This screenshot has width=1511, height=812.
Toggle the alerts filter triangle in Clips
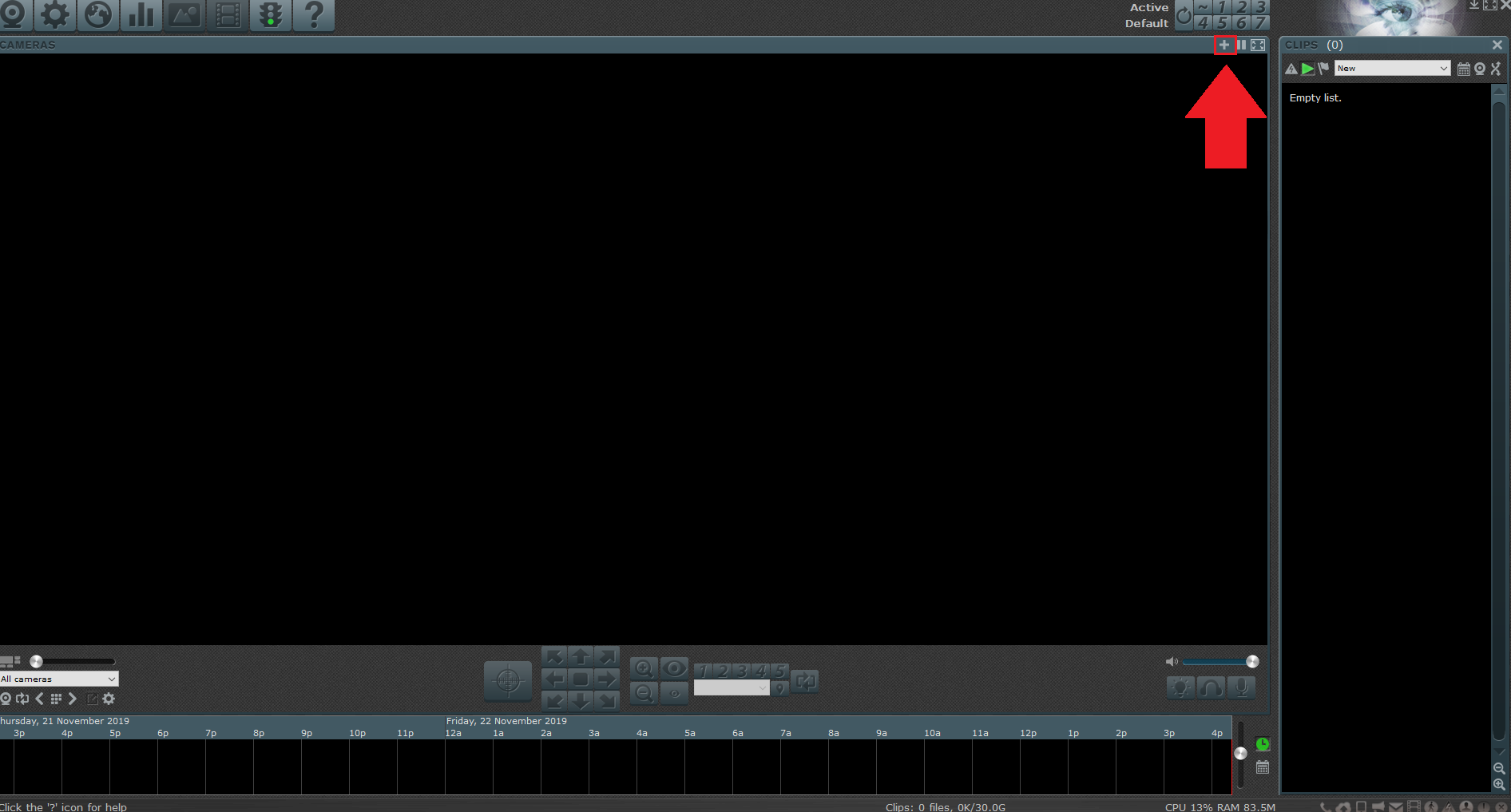click(1291, 69)
